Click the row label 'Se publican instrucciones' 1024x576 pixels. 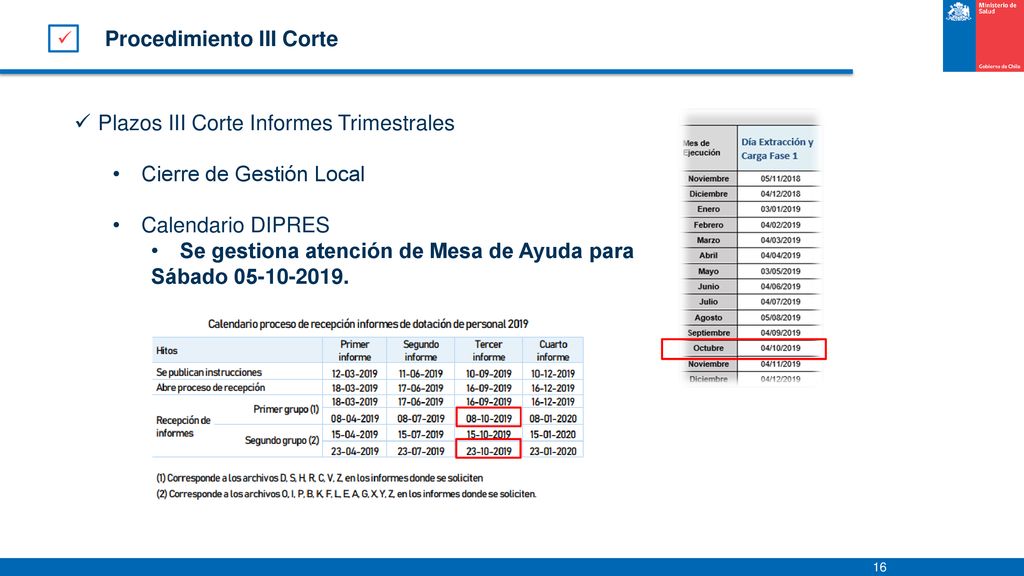coord(209,372)
